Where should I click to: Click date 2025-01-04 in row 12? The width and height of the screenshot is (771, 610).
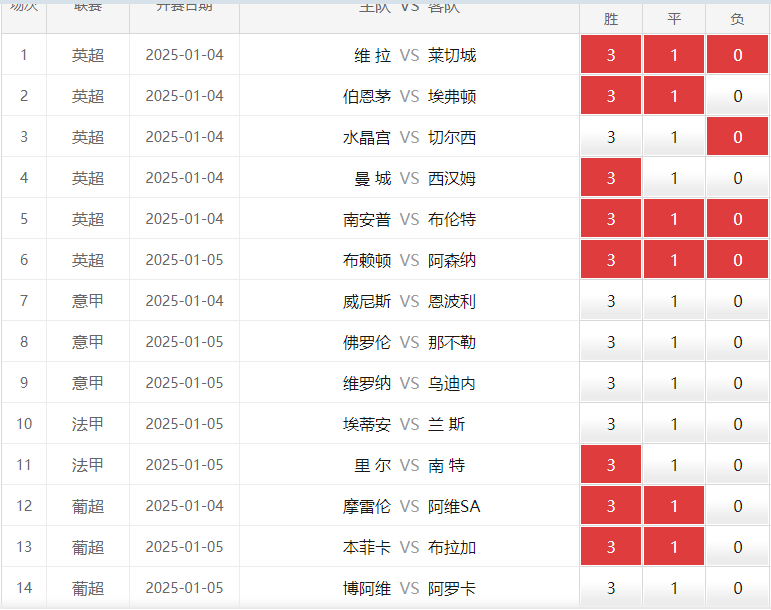[184, 506]
